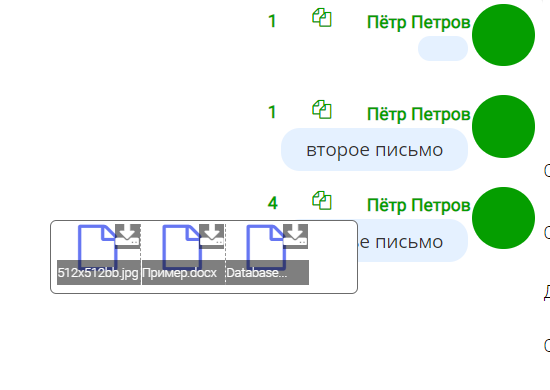Open the Пётр Петров name on the third message
Image resolution: width=550 pixels, height=390 pixels.
418,205
